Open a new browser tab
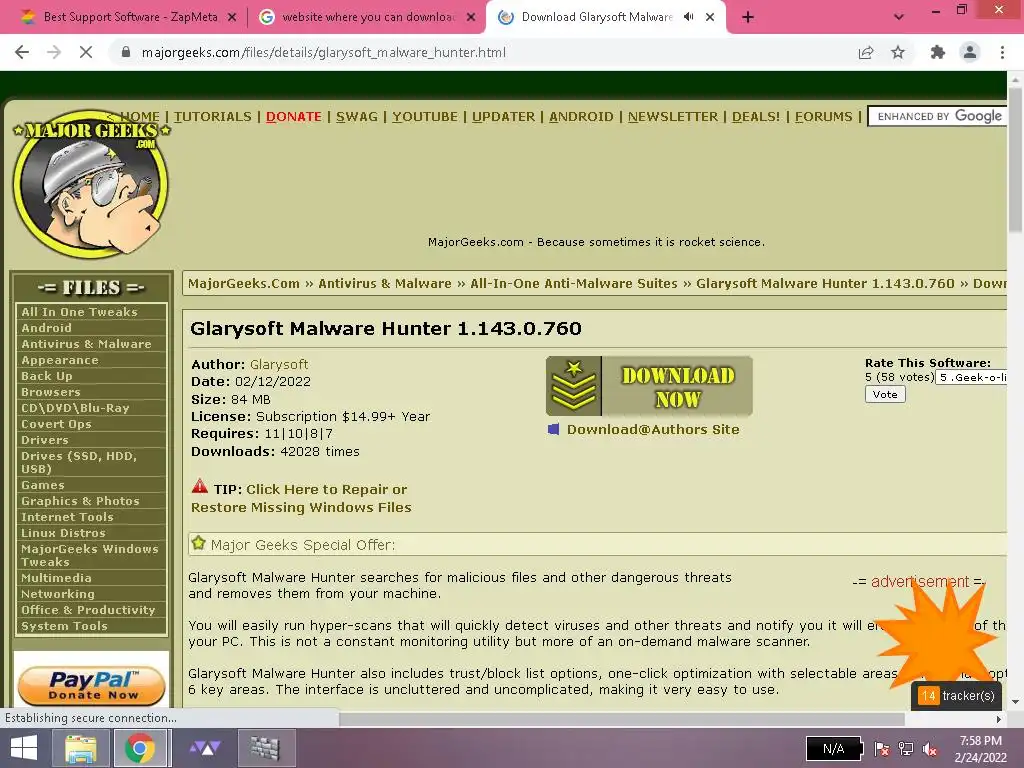The height and width of the screenshot is (768, 1024). pyautogui.click(x=748, y=17)
